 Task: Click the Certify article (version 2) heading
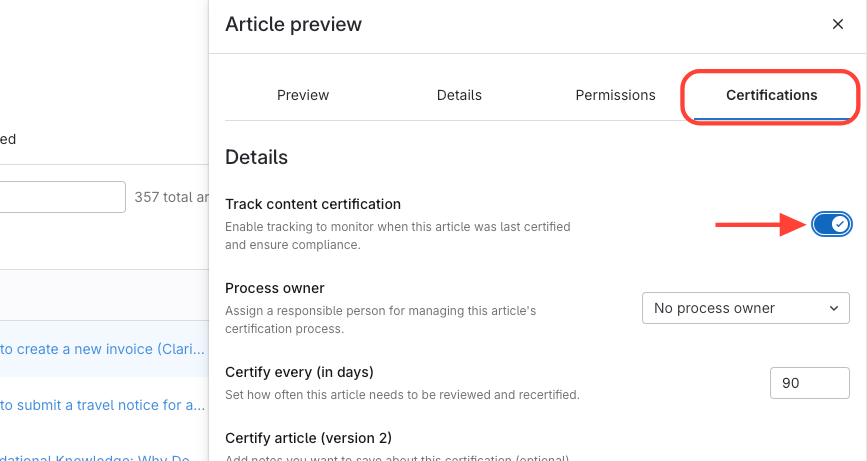click(308, 438)
